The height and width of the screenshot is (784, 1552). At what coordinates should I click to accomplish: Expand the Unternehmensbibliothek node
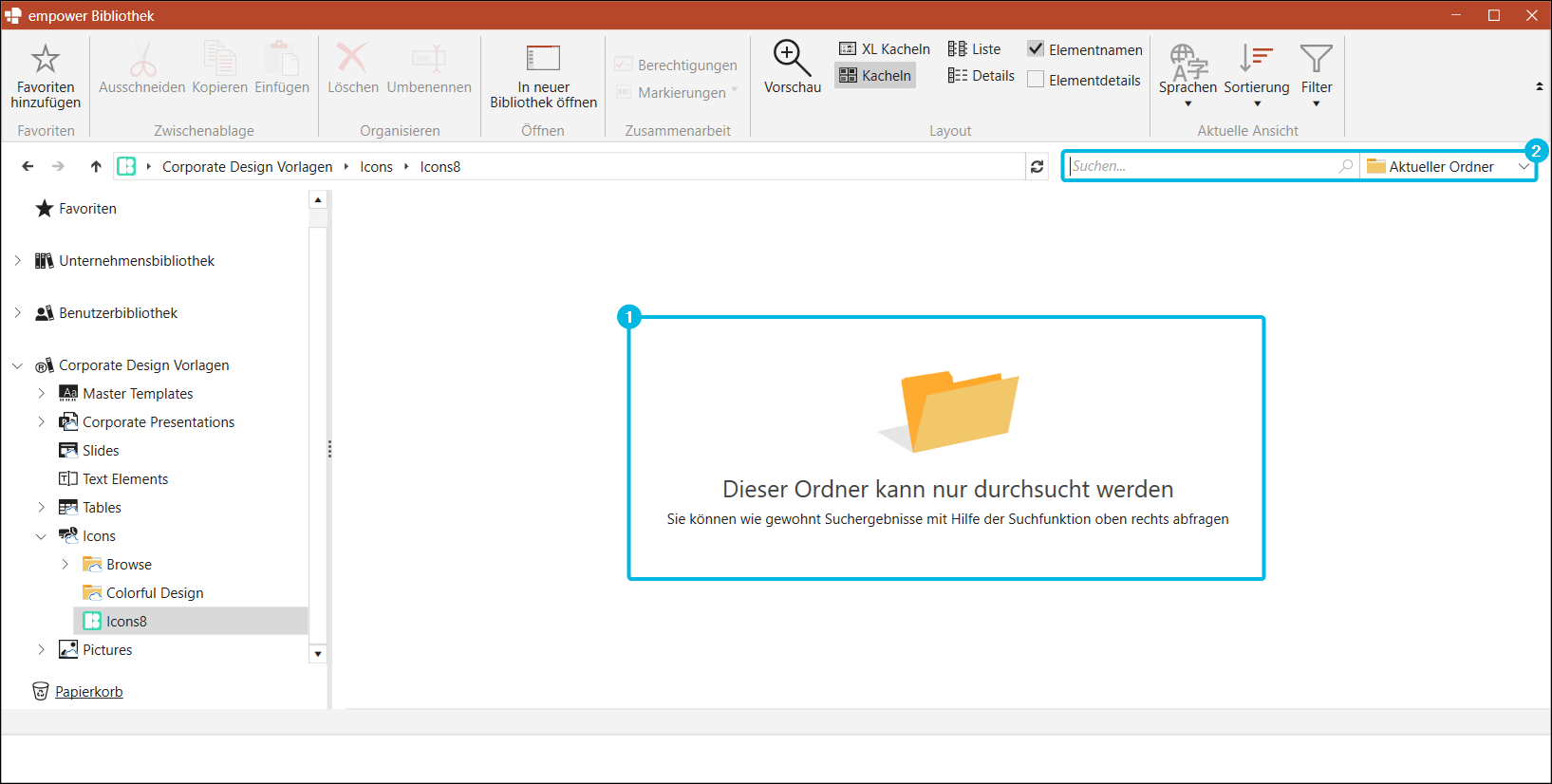click(x=17, y=260)
